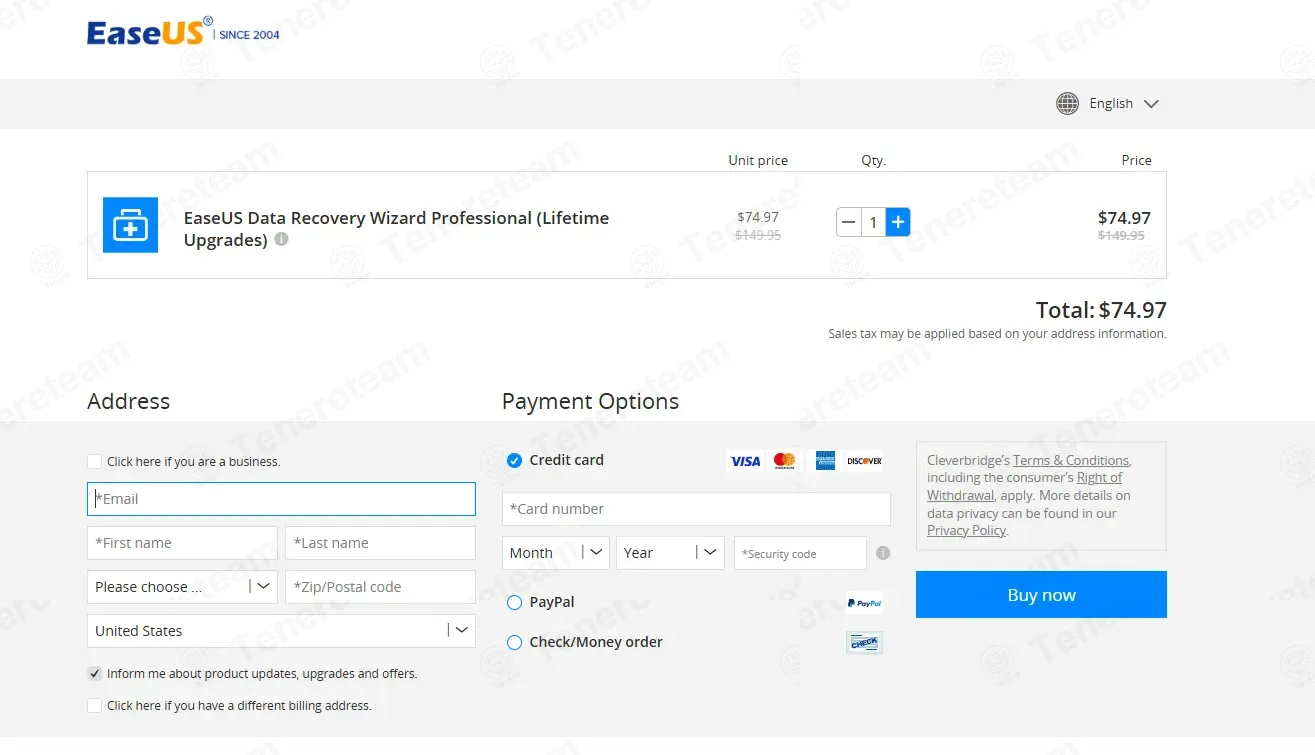The width and height of the screenshot is (1315, 755).
Task: Expand the United States country dropdown
Action: click(x=280, y=631)
